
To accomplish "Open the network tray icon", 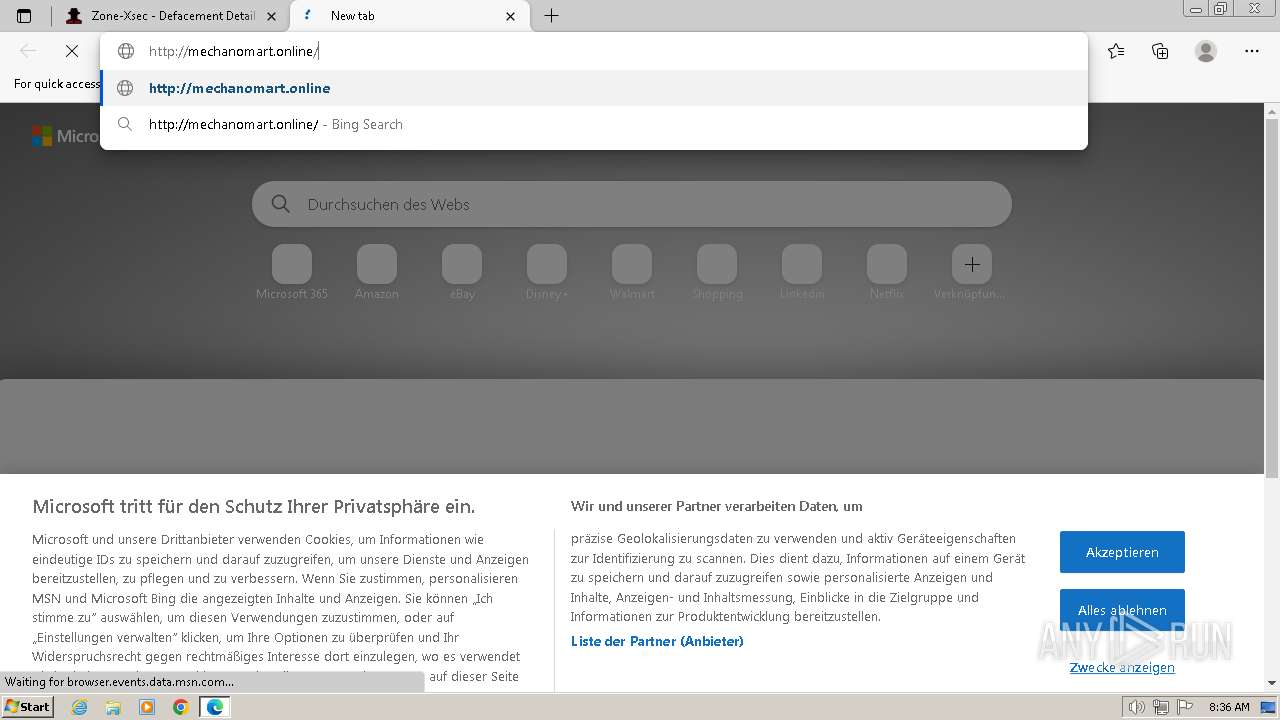I will 1160,707.
